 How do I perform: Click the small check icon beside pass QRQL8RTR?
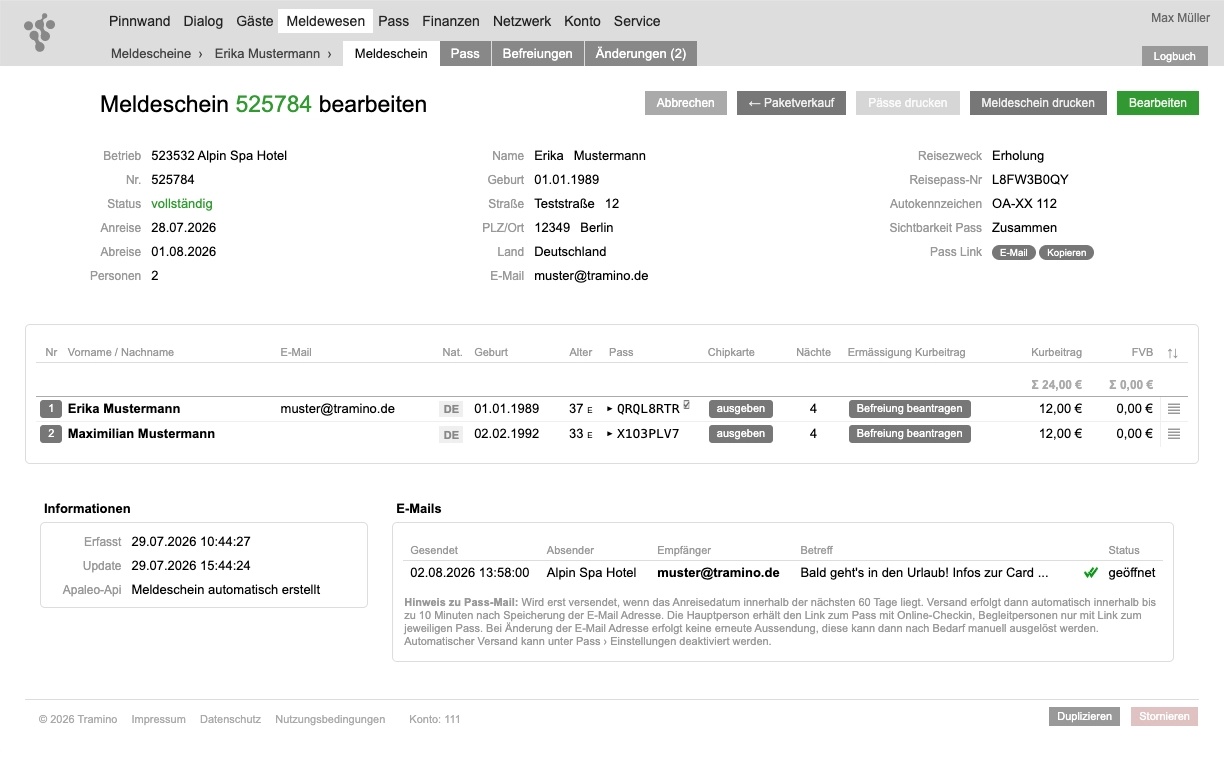(687, 405)
